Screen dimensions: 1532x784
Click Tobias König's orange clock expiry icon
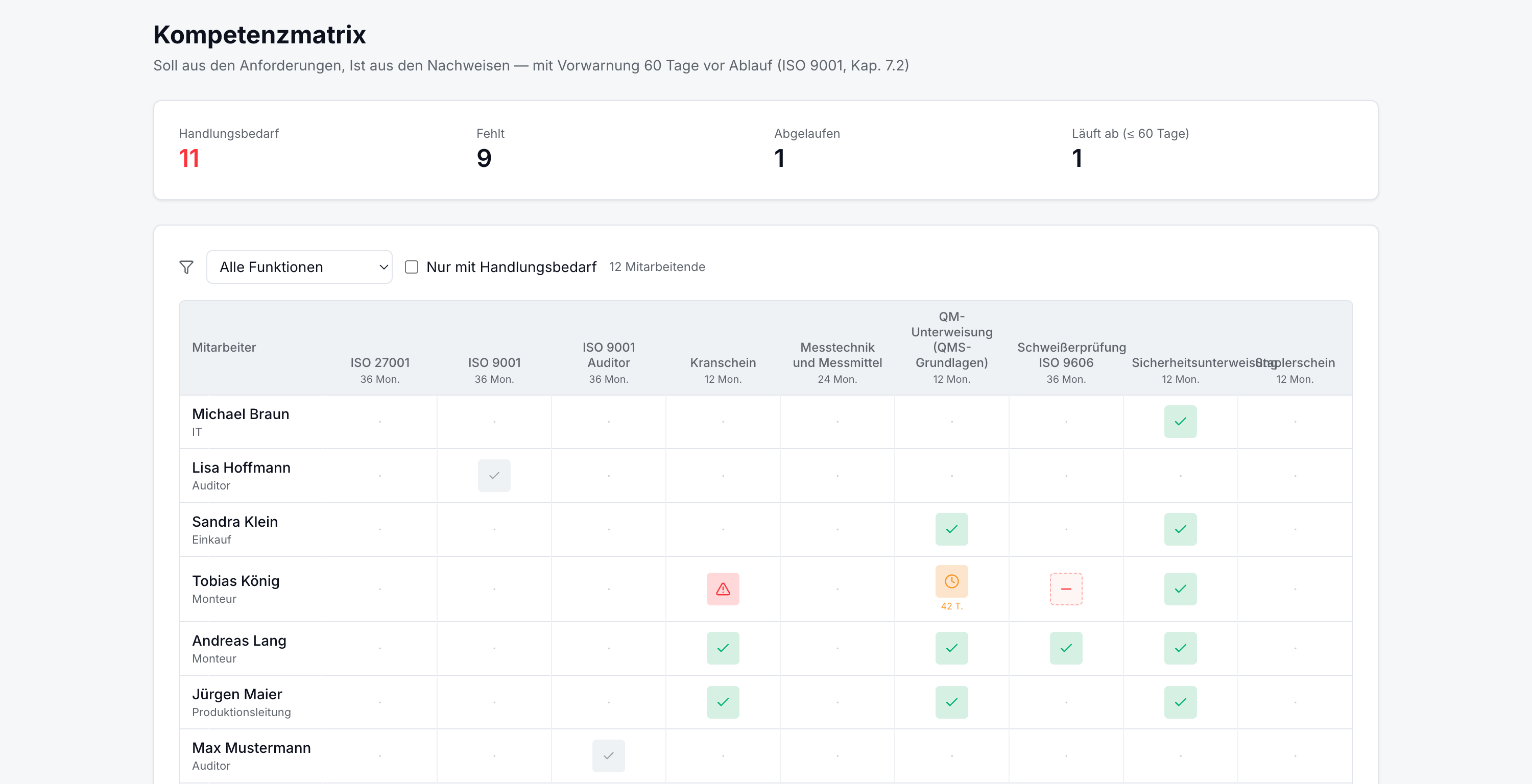pyautogui.click(x=952, y=581)
